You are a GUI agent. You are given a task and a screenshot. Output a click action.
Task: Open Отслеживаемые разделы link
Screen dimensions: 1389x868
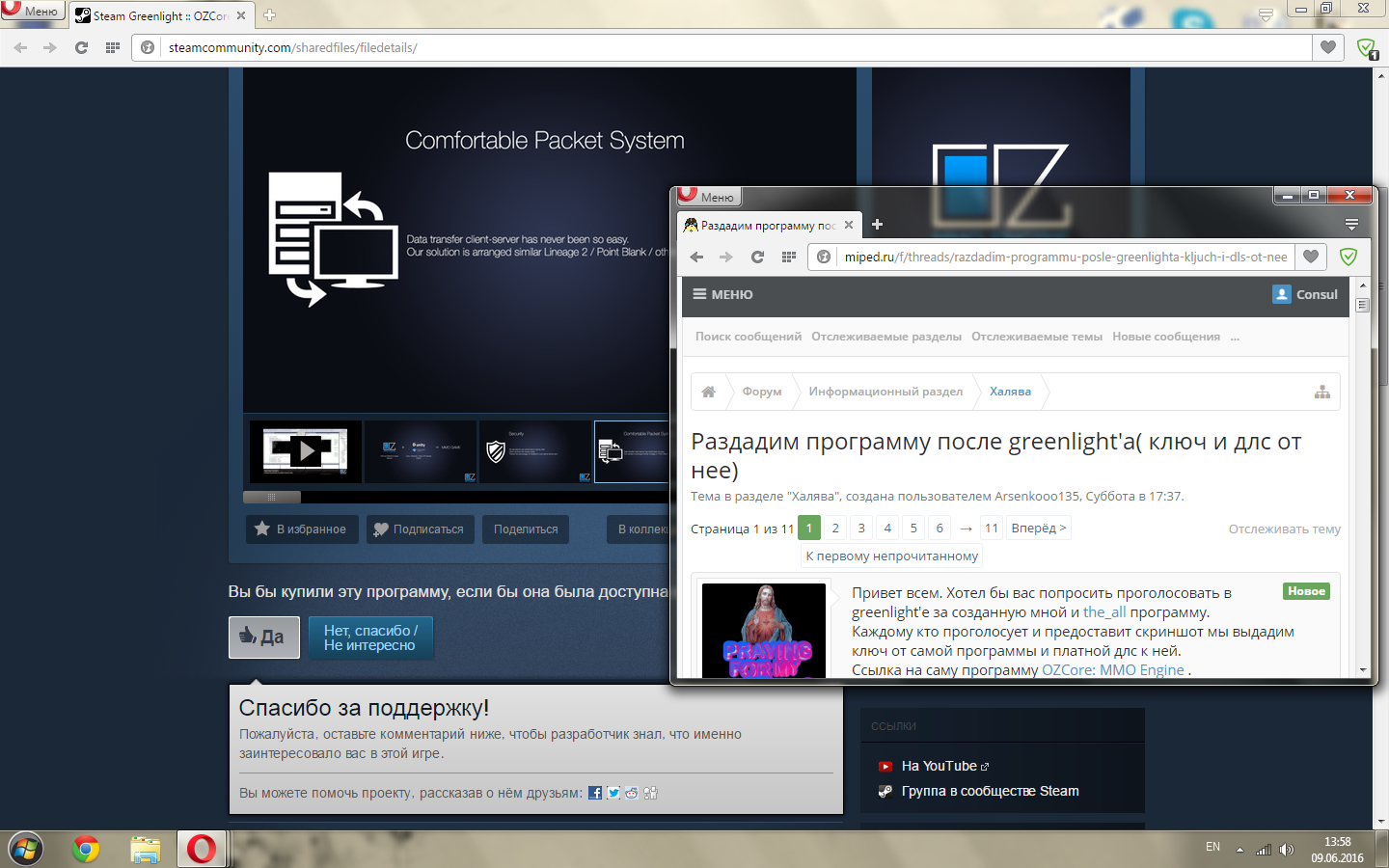point(886,337)
